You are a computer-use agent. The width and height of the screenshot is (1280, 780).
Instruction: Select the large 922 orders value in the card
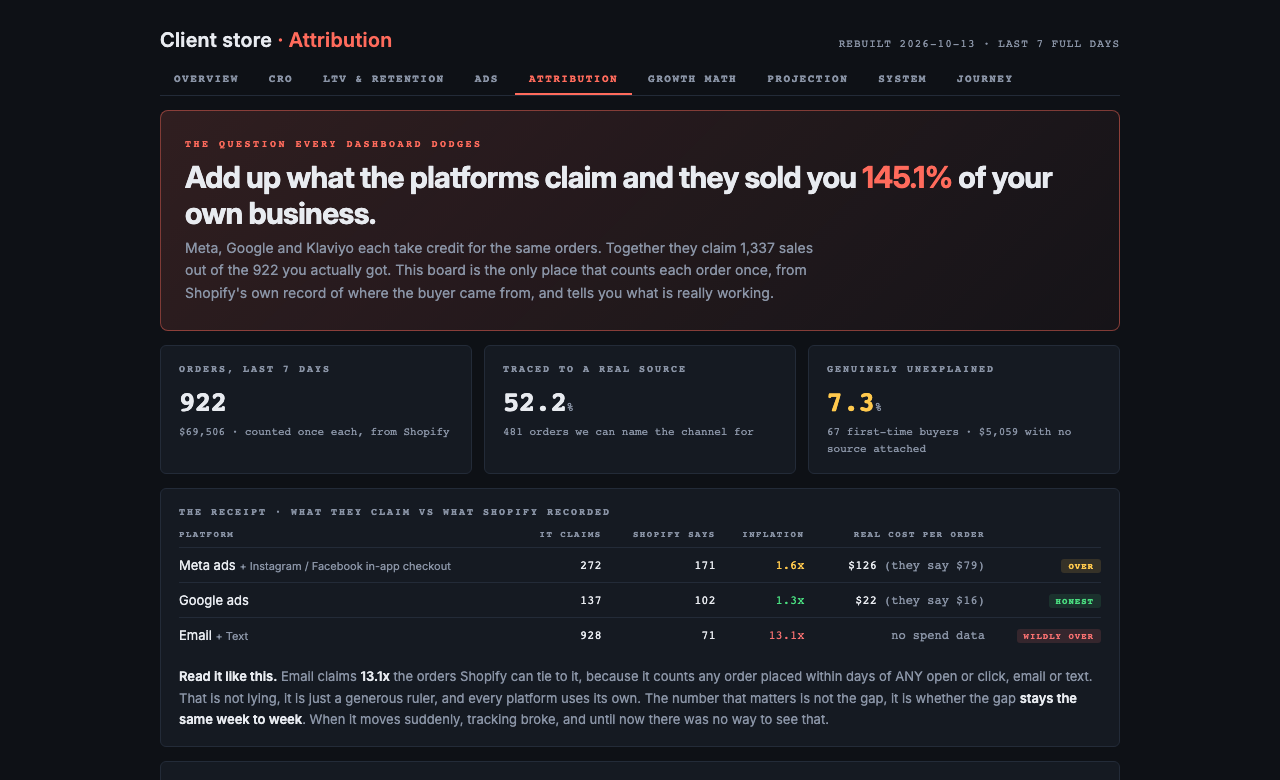203,402
